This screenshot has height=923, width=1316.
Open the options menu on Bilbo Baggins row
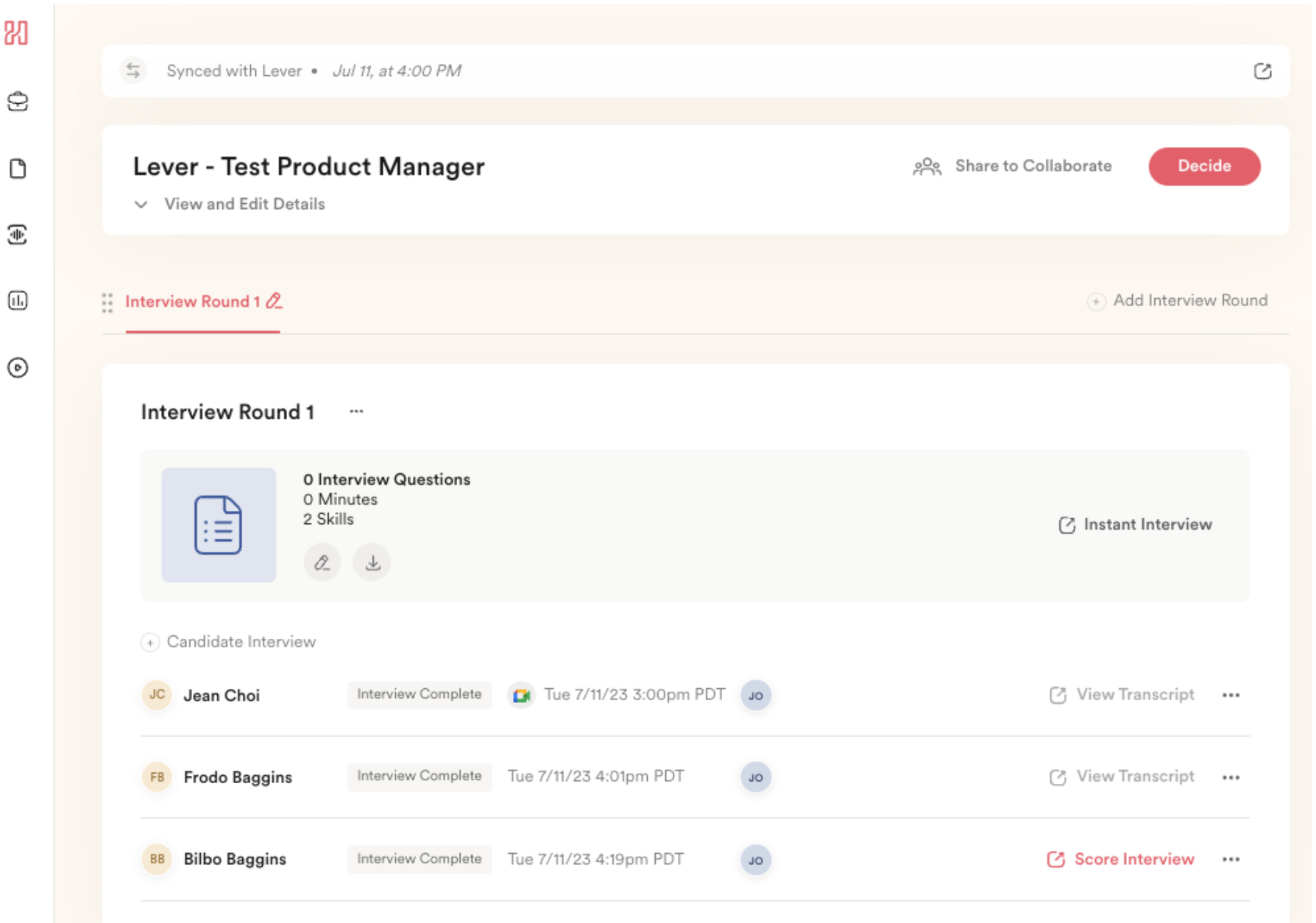(x=1231, y=859)
